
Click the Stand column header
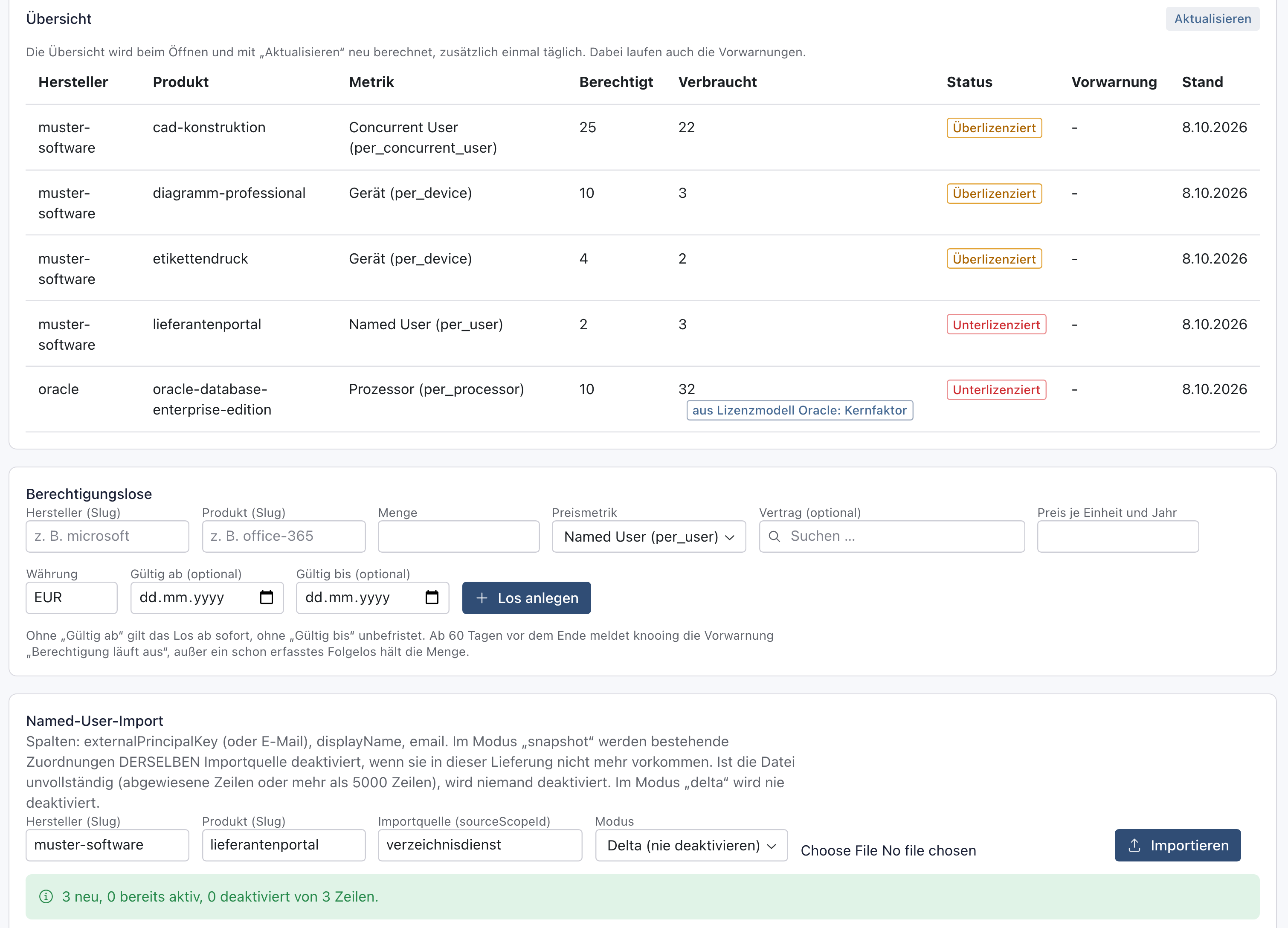point(1202,82)
